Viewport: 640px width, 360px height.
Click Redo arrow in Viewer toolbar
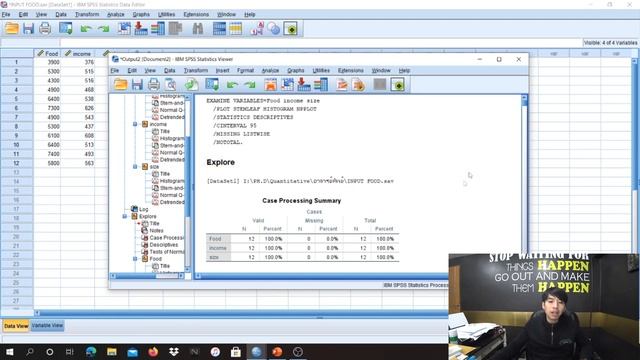click(249, 85)
